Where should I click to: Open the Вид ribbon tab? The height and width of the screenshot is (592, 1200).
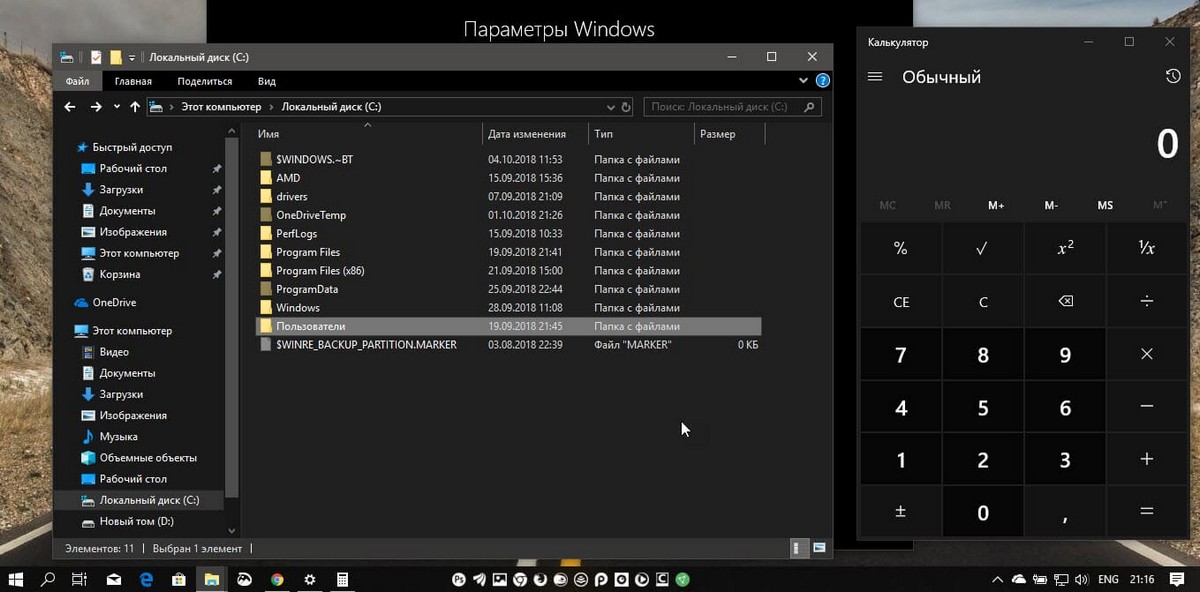[x=267, y=81]
